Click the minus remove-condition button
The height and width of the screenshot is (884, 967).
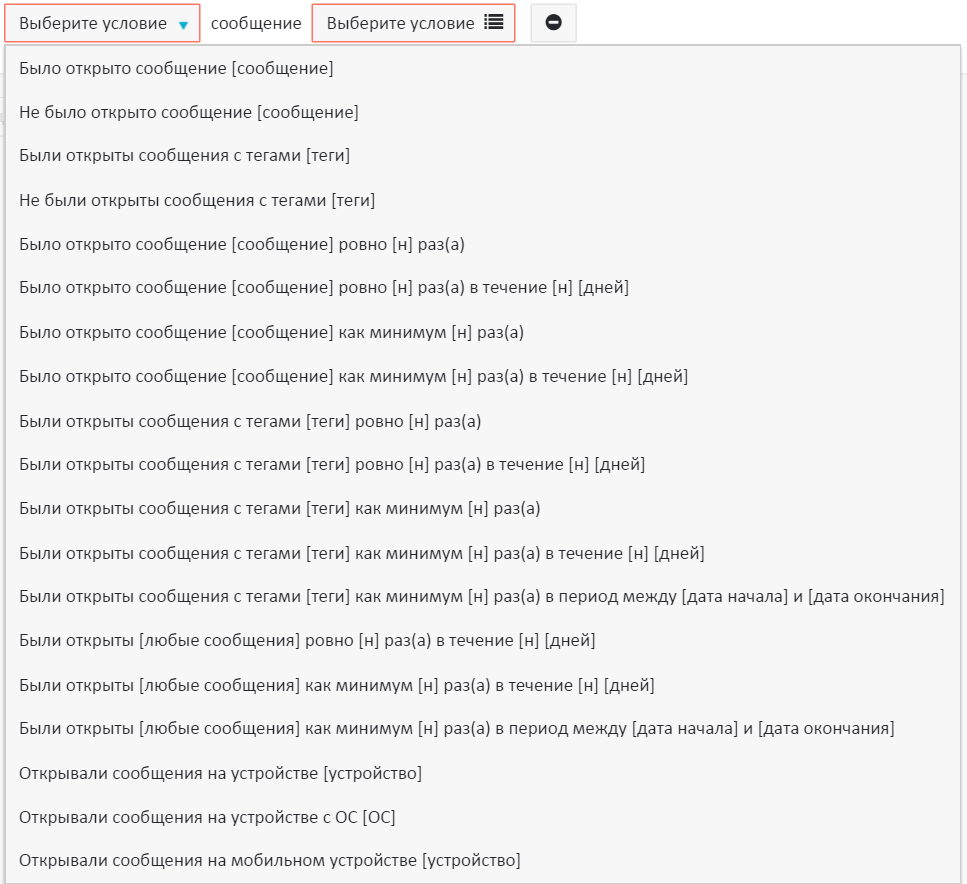[553, 23]
